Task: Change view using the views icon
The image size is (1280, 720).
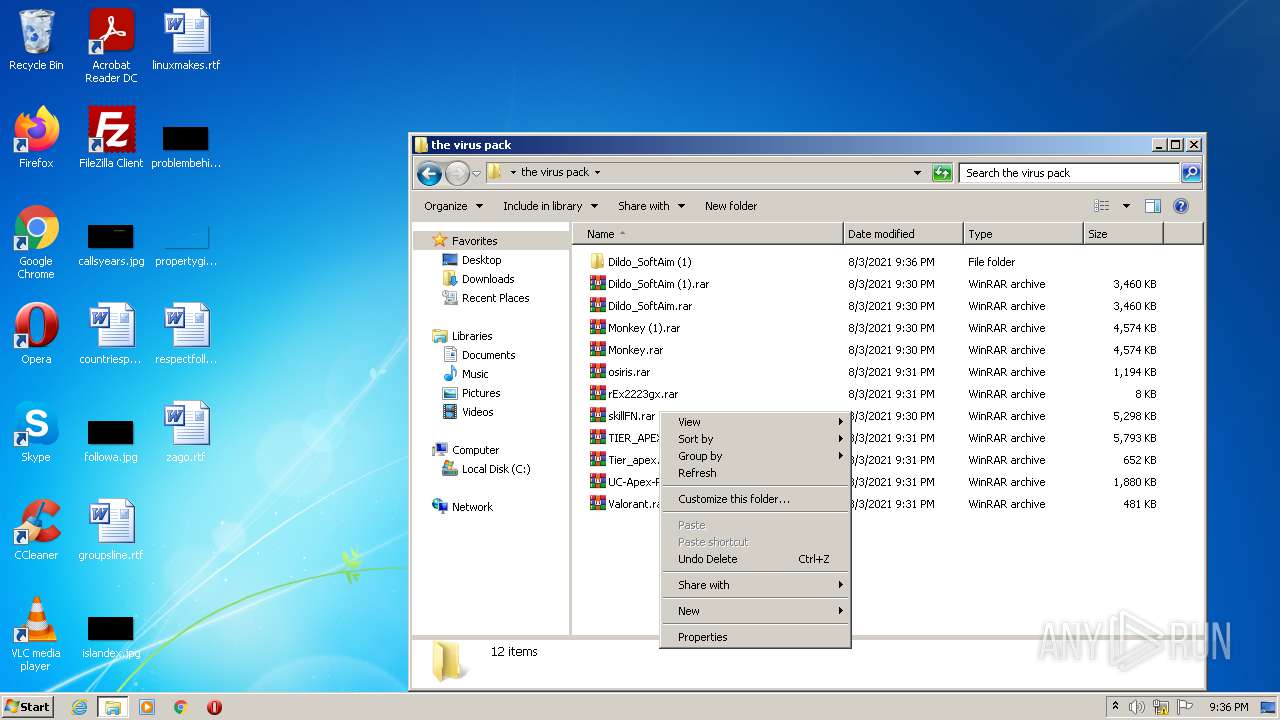Action: 1102,206
